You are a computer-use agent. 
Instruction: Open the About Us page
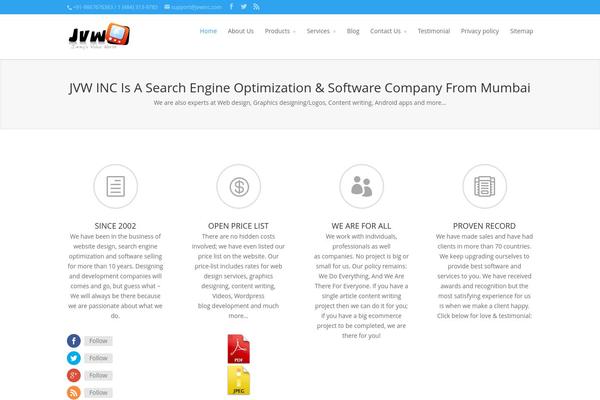[x=241, y=31]
